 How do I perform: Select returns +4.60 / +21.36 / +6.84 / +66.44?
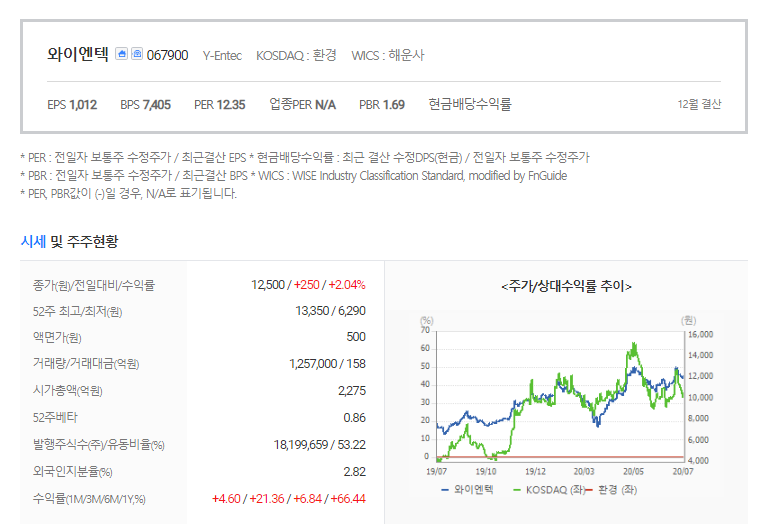click(289, 499)
